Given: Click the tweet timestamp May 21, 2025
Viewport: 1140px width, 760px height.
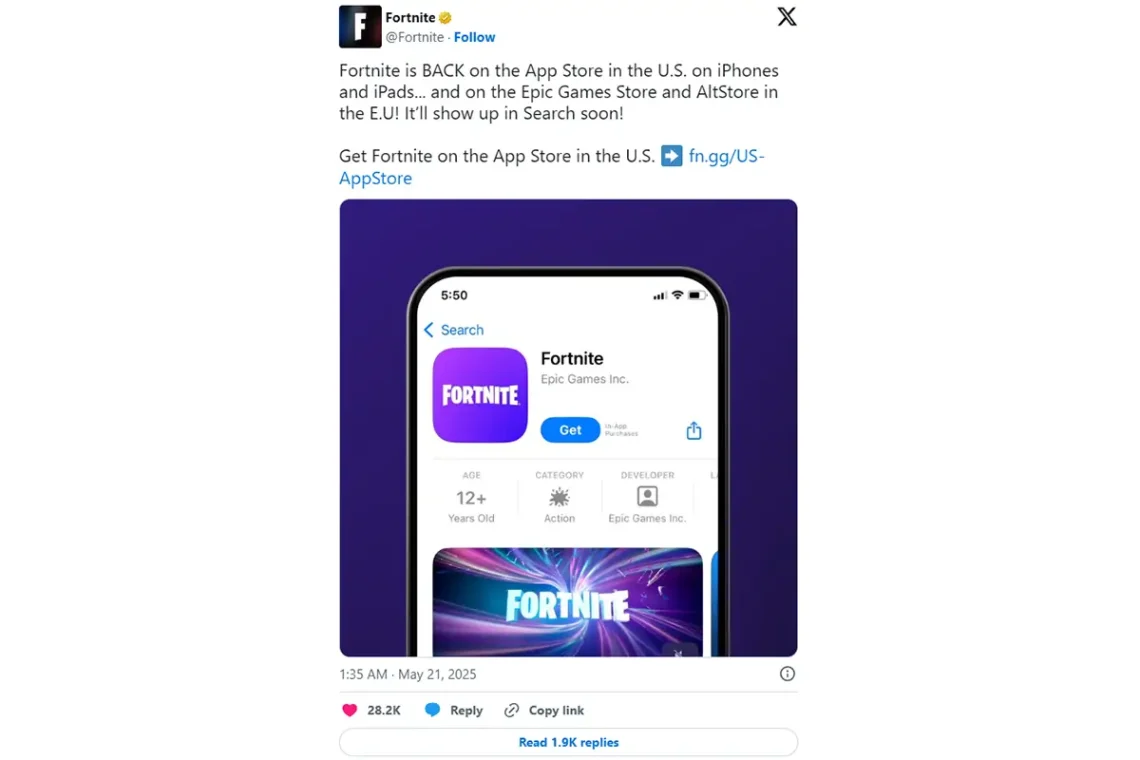Looking at the screenshot, I should click(x=437, y=674).
